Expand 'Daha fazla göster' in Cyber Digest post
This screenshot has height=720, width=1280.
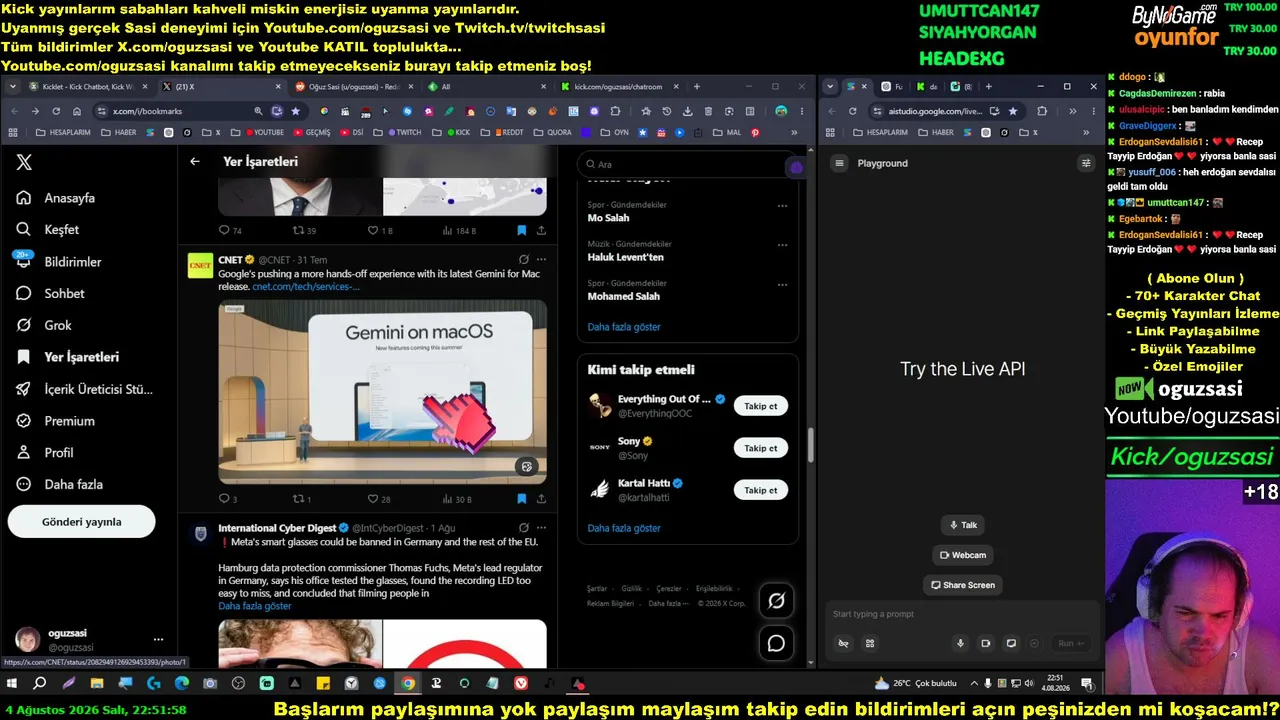tap(255, 606)
